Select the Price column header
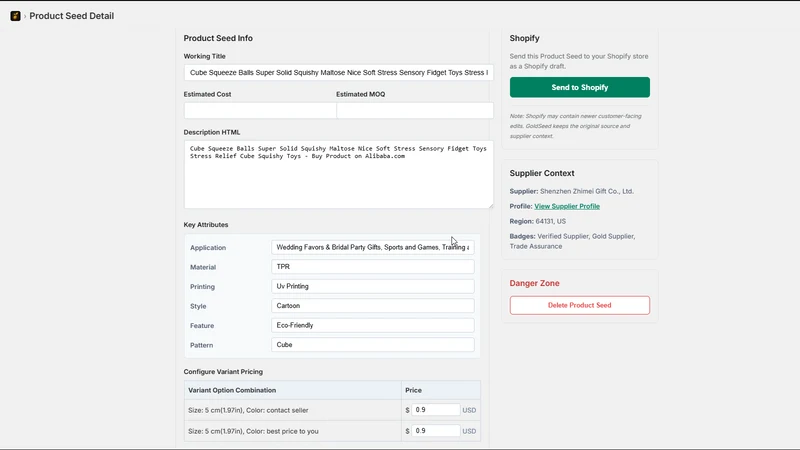Screen dimensions: 800x450 click(x=413, y=390)
